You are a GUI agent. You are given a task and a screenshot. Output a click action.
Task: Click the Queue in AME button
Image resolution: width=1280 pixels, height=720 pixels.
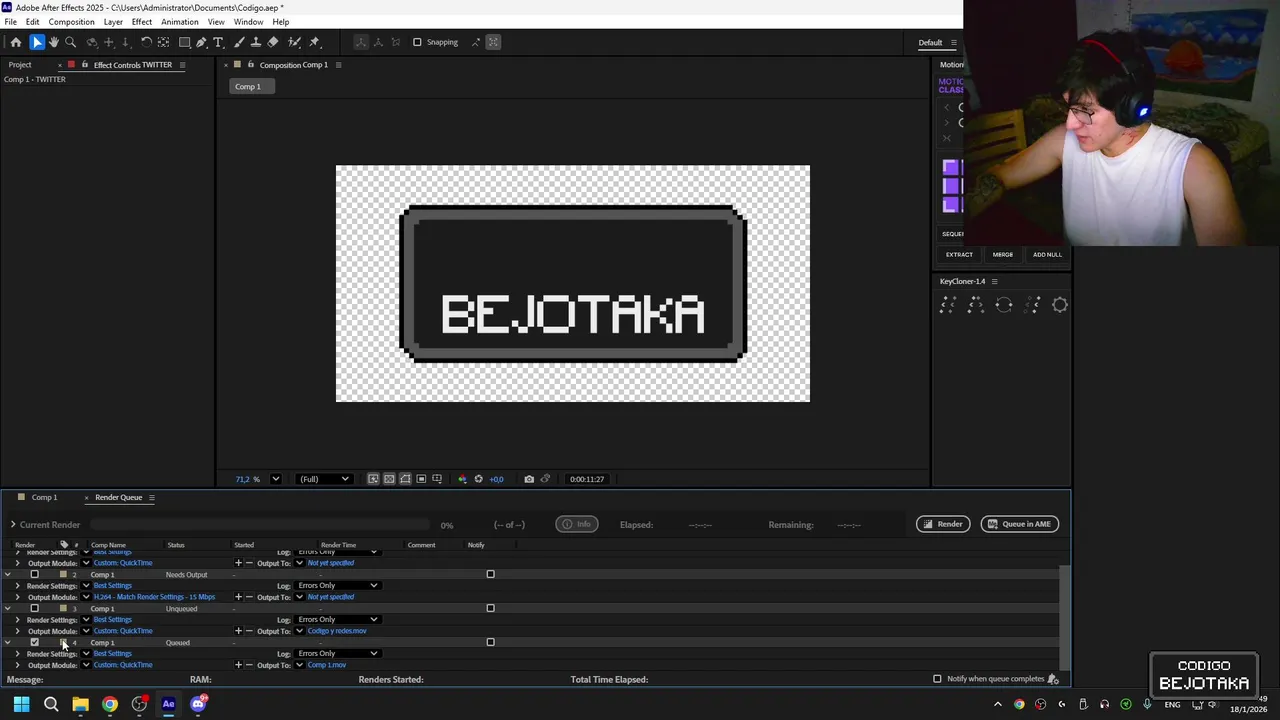click(x=1019, y=524)
